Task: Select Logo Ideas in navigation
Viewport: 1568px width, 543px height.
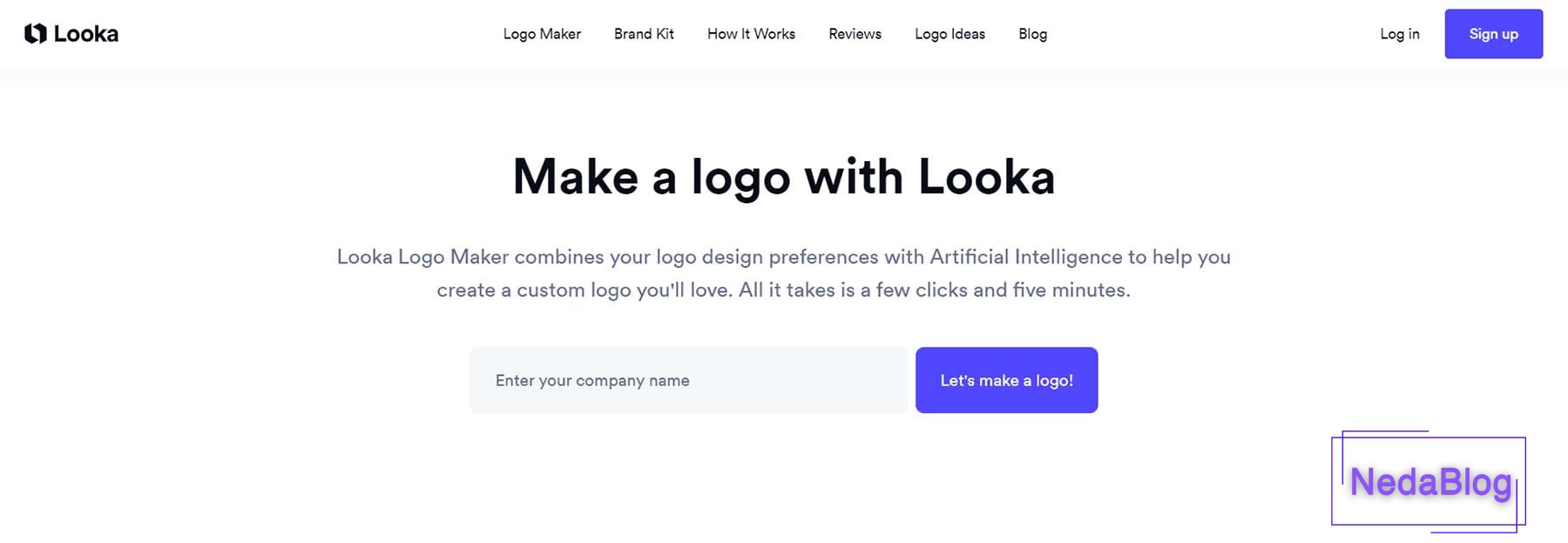Action: pyautogui.click(x=950, y=34)
